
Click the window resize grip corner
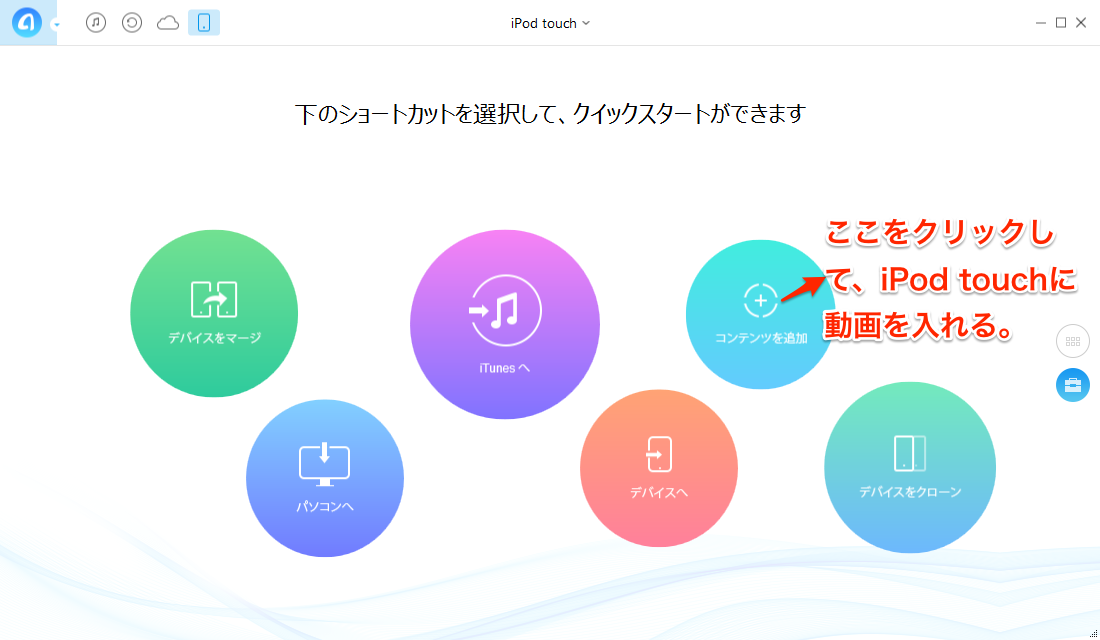[x=1094, y=634]
